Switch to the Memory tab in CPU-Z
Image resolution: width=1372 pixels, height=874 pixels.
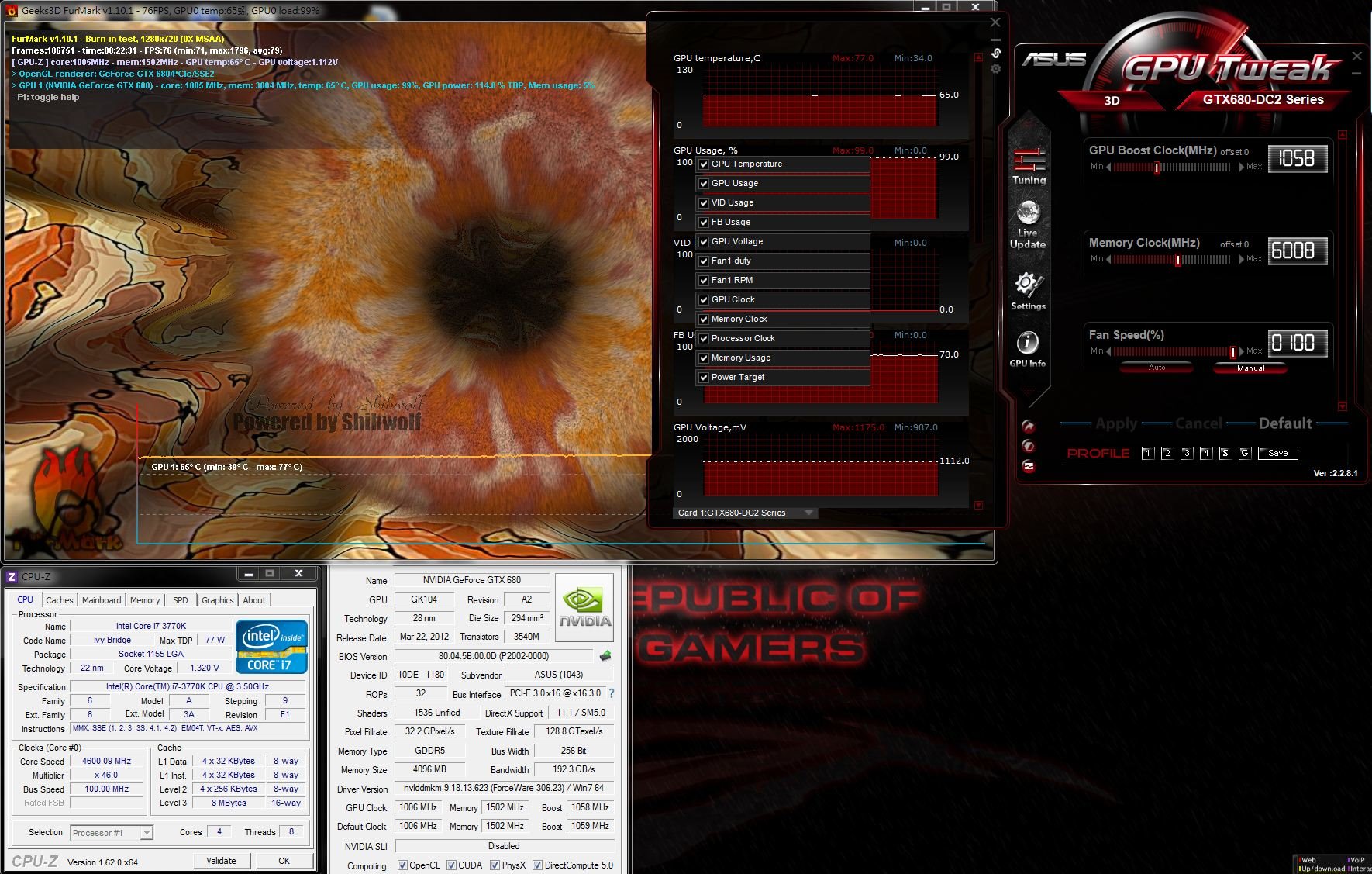(145, 600)
